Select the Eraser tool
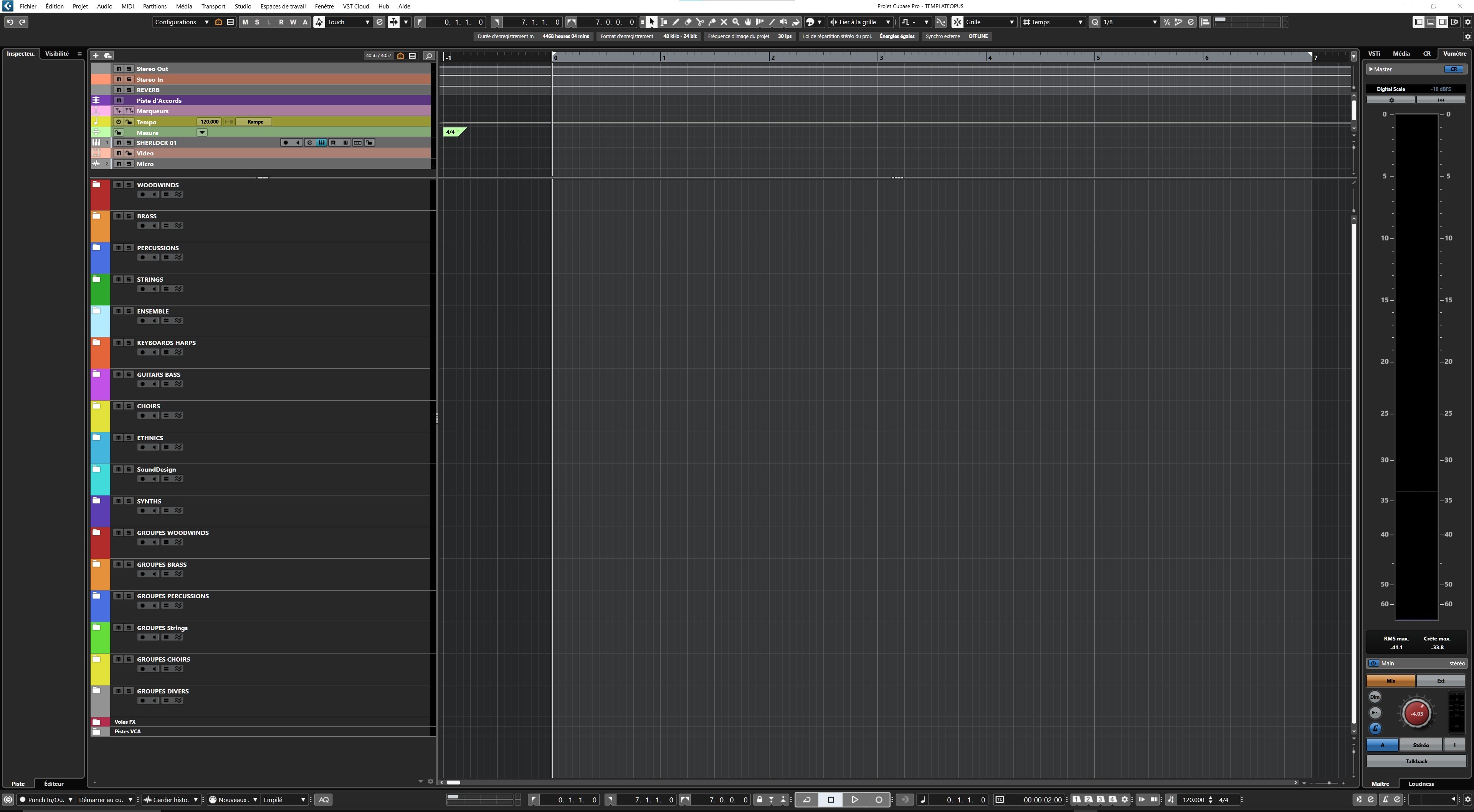The height and width of the screenshot is (812, 1474). pyautogui.click(x=688, y=22)
